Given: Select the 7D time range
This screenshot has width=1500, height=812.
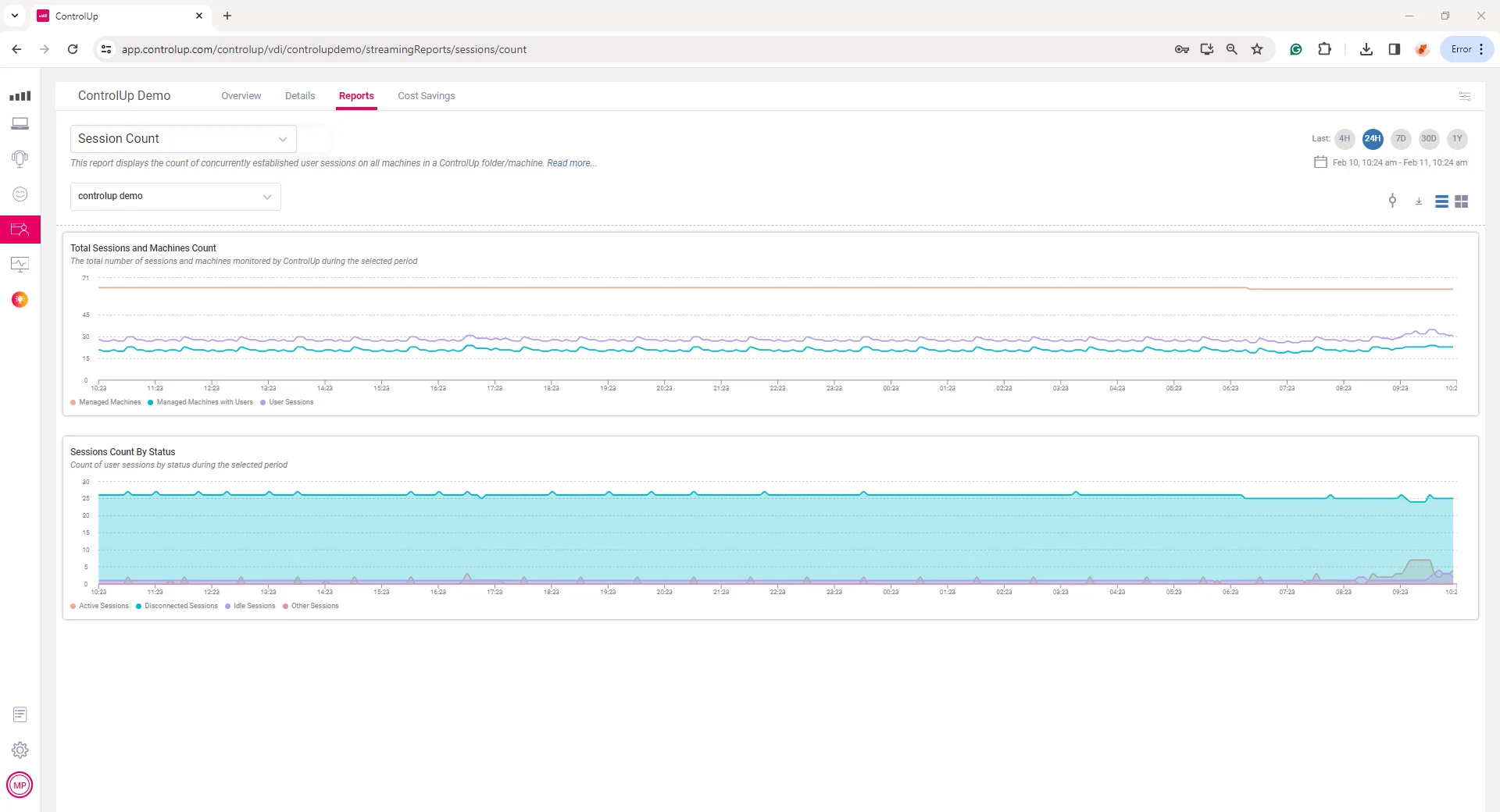Looking at the screenshot, I should pos(1401,139).
